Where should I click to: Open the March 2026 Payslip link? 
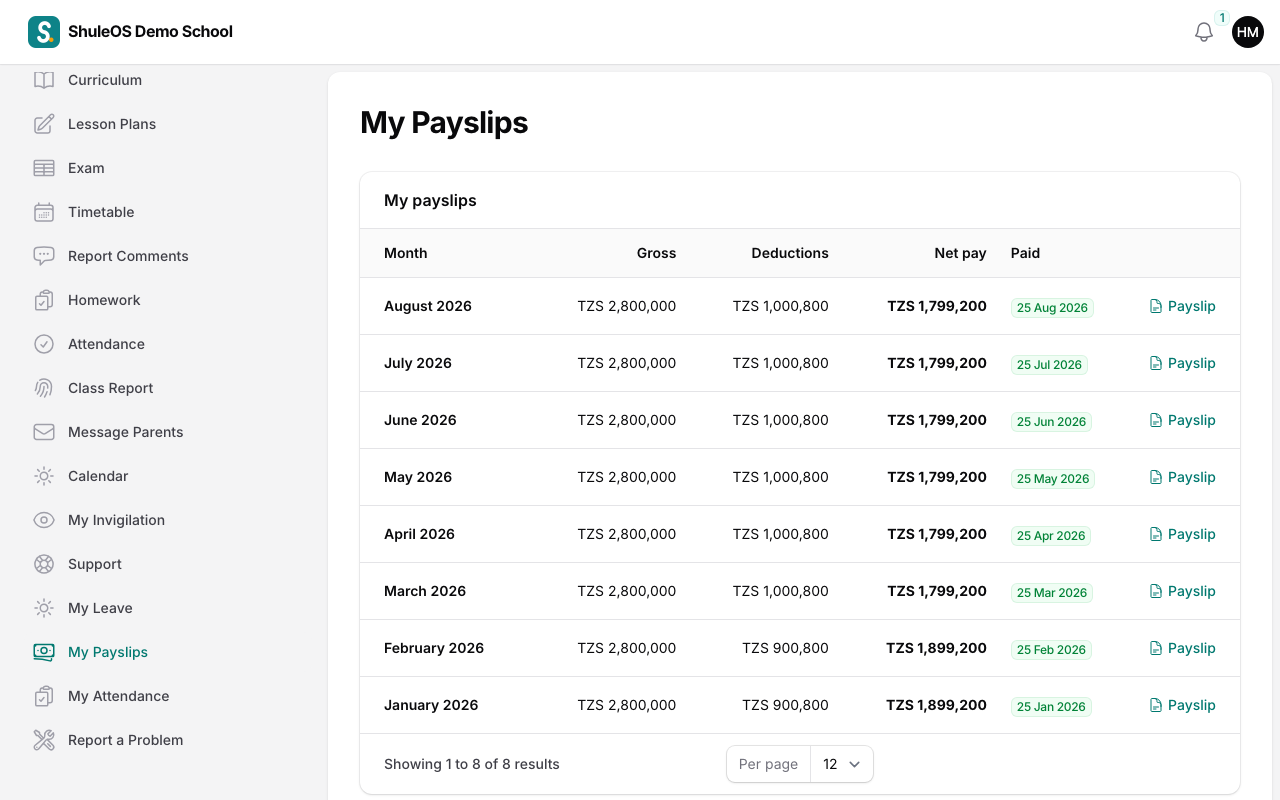1182,591
